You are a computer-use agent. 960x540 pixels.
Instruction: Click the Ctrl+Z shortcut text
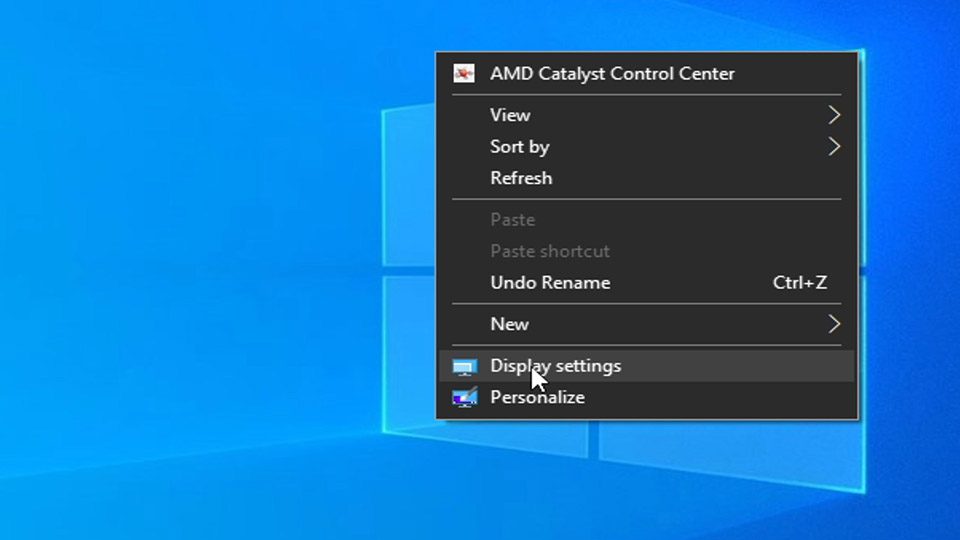pyautogui.click(x=800, y=283)
